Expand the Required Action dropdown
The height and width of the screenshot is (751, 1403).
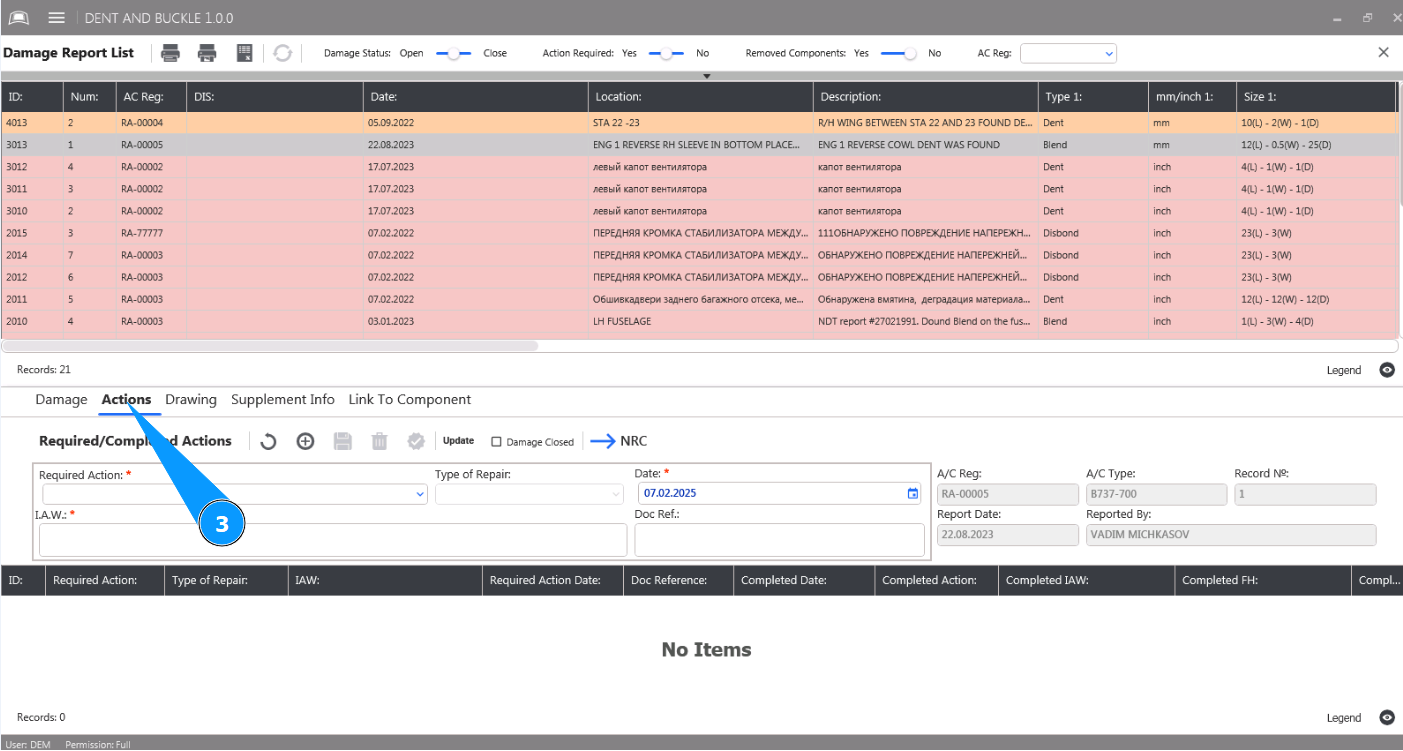click(x=420, y=494)
